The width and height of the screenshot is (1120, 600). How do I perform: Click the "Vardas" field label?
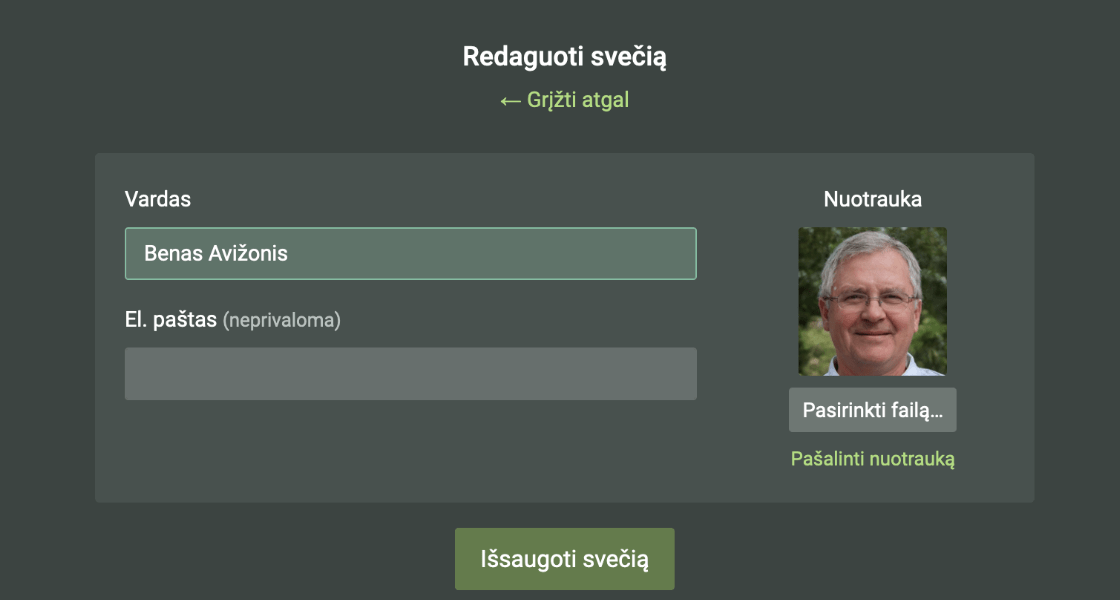157,199
